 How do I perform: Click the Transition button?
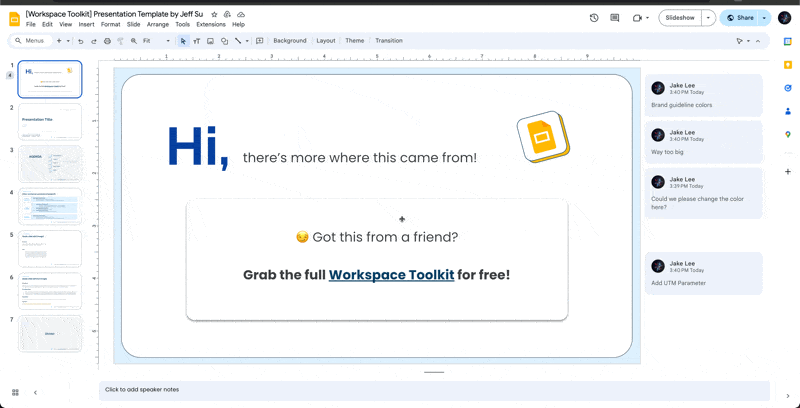click(389, 41)
